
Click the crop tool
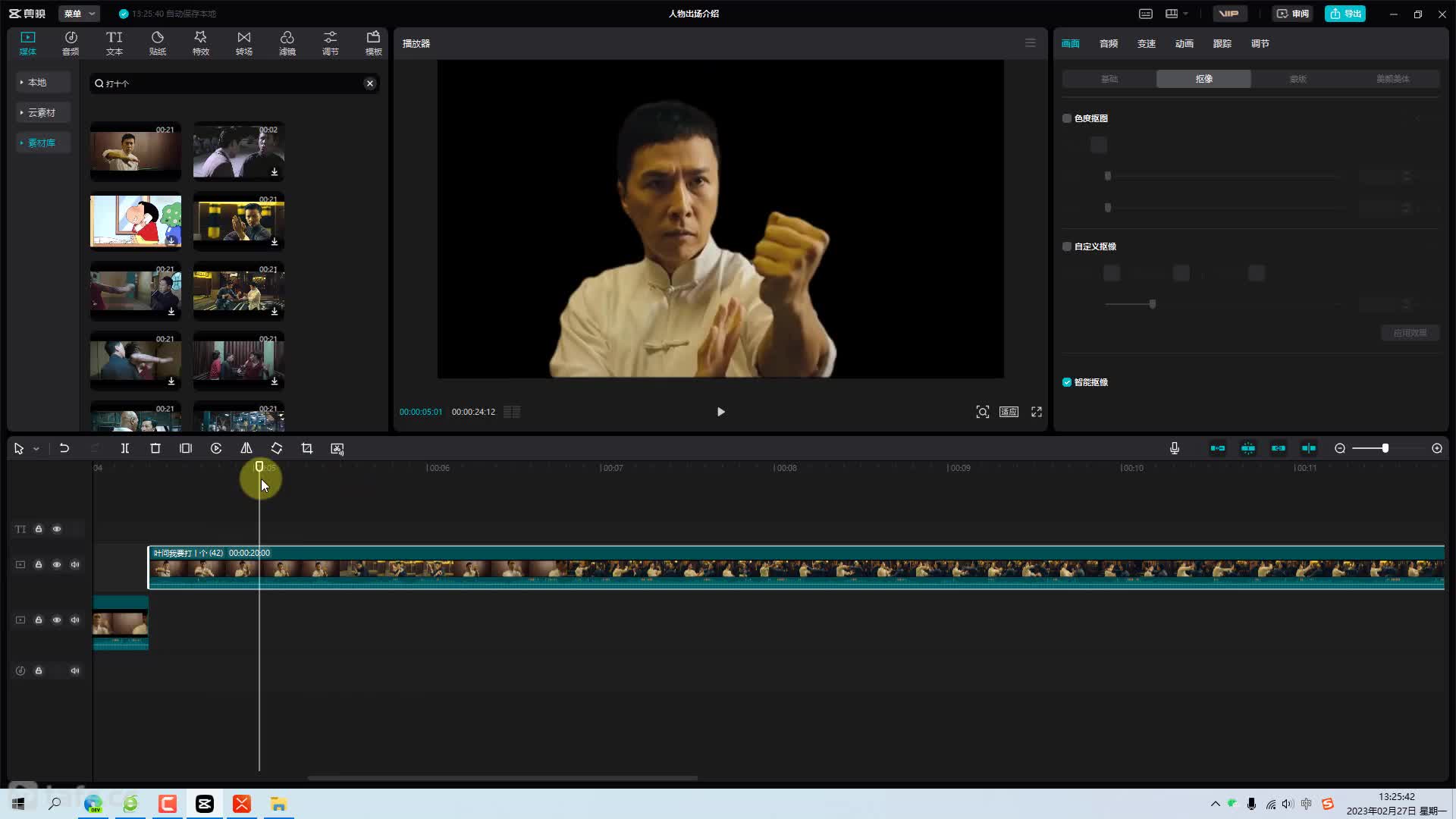point(307,448)
